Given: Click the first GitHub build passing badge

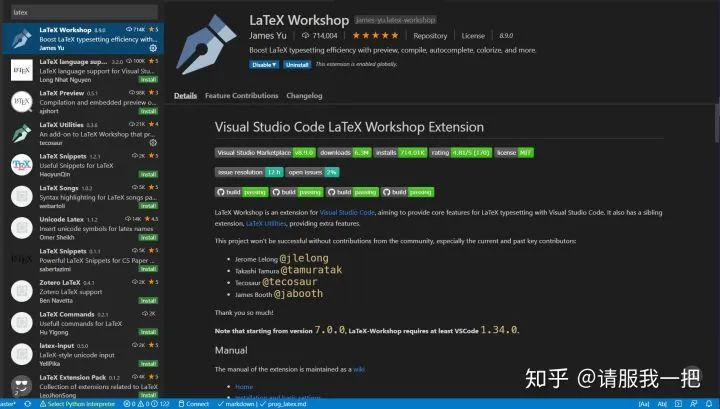Looking at the screenshot, I should 242,192.
